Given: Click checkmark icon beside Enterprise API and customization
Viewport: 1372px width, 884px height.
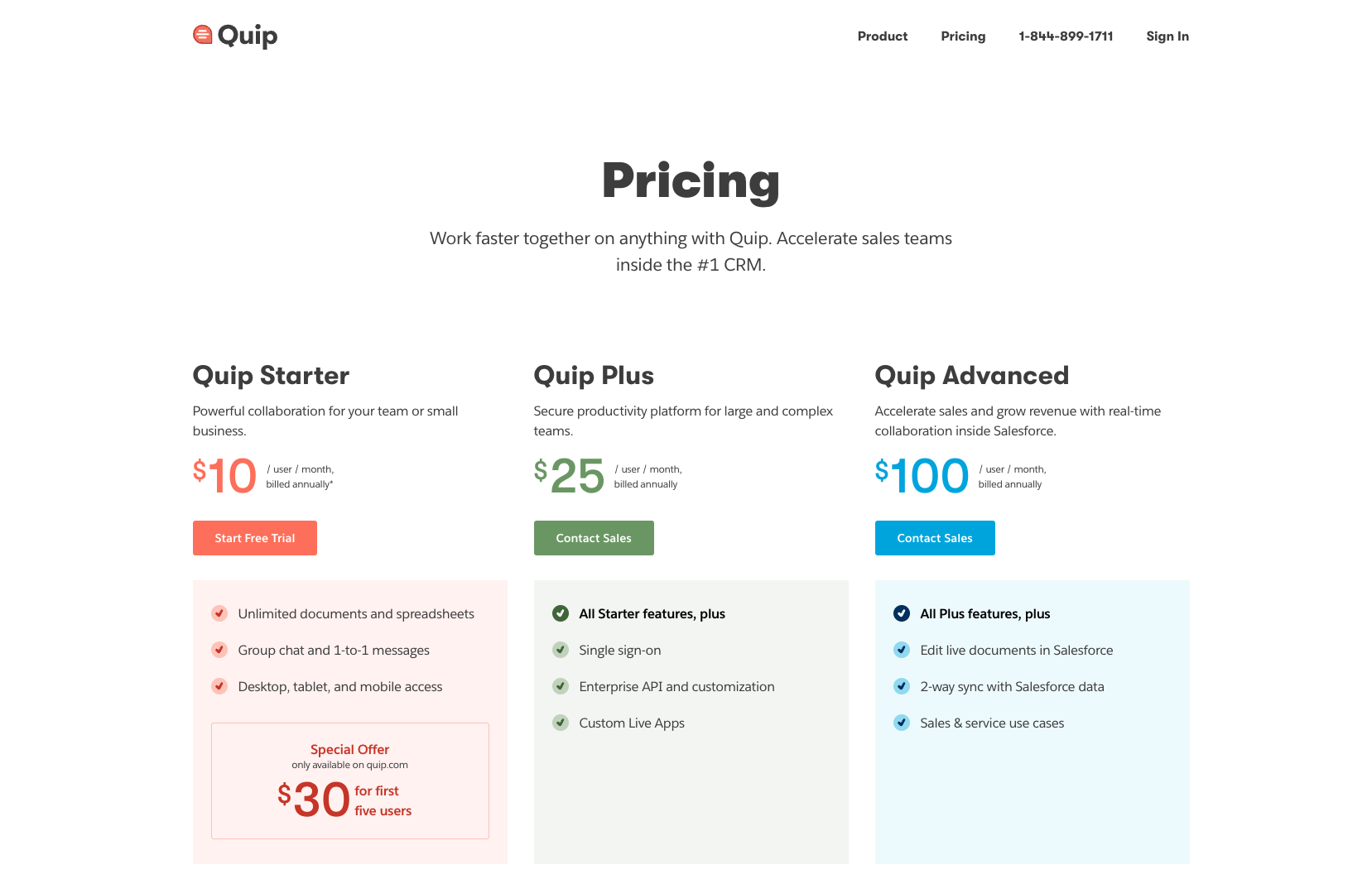Looking at the screenshot, I should tap(561, 686).
